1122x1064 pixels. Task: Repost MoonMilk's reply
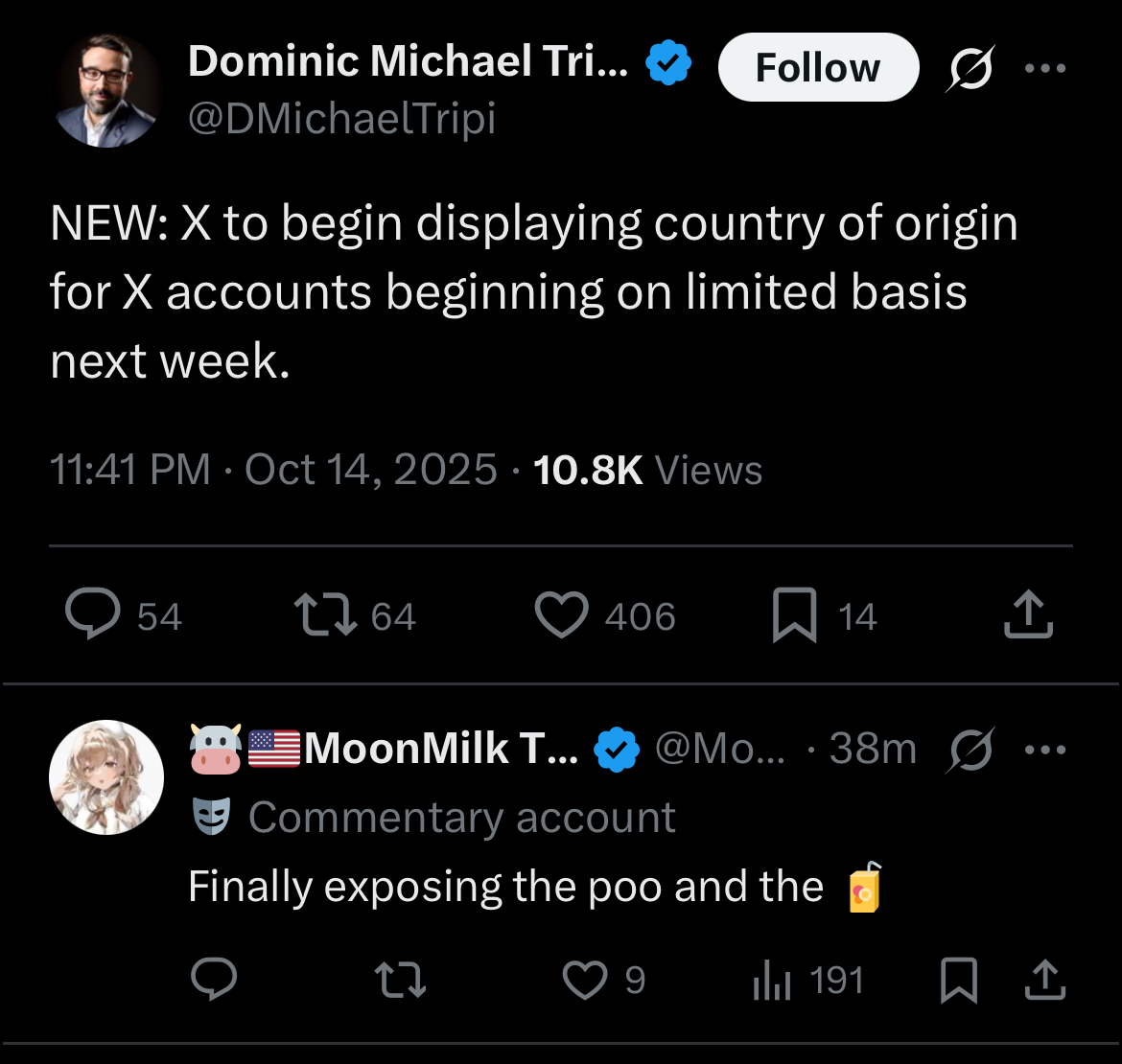coord(400,981)
